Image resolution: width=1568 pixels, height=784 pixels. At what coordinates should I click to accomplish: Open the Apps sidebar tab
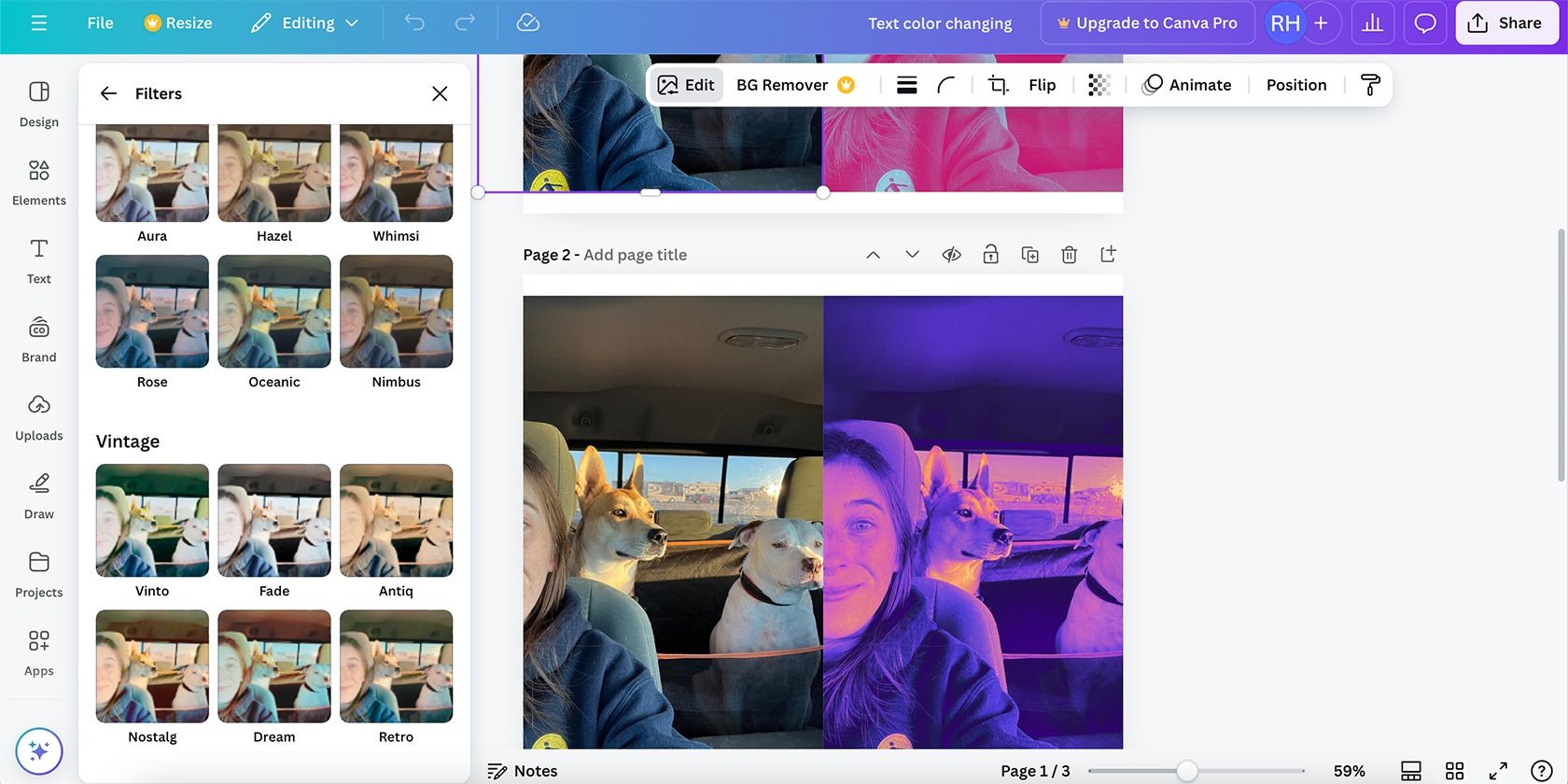click(x=39, y=652)
